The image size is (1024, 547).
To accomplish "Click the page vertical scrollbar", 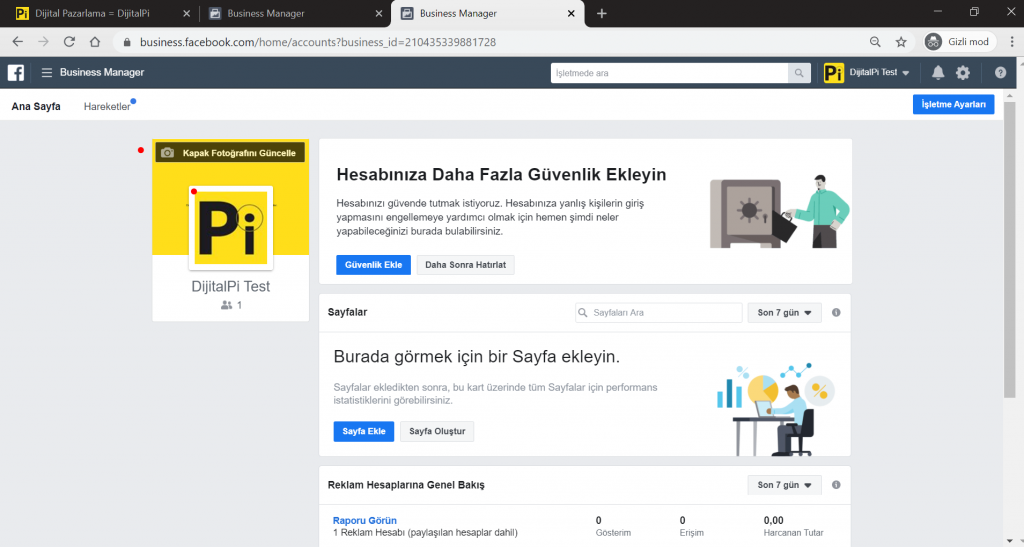I will [1010, 248].
